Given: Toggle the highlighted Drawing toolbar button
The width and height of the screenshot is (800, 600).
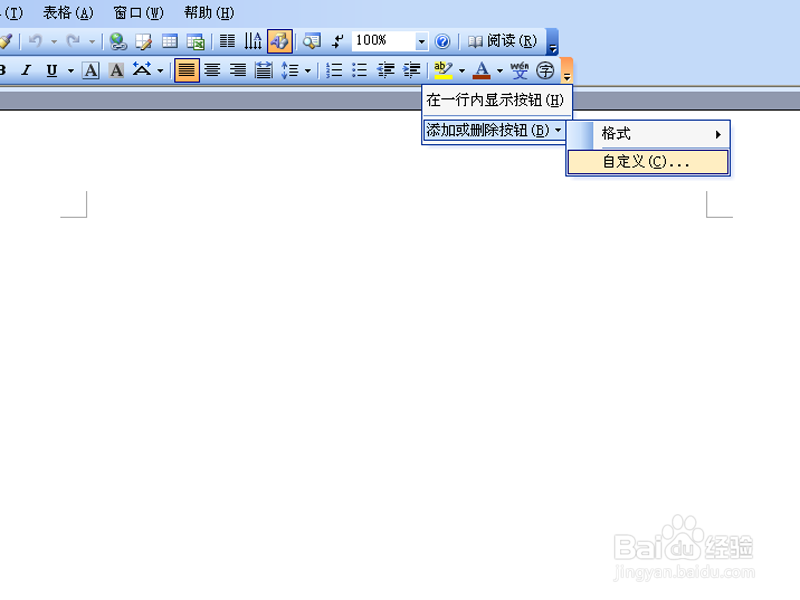Looking at the screenshot, I should 280,41.
